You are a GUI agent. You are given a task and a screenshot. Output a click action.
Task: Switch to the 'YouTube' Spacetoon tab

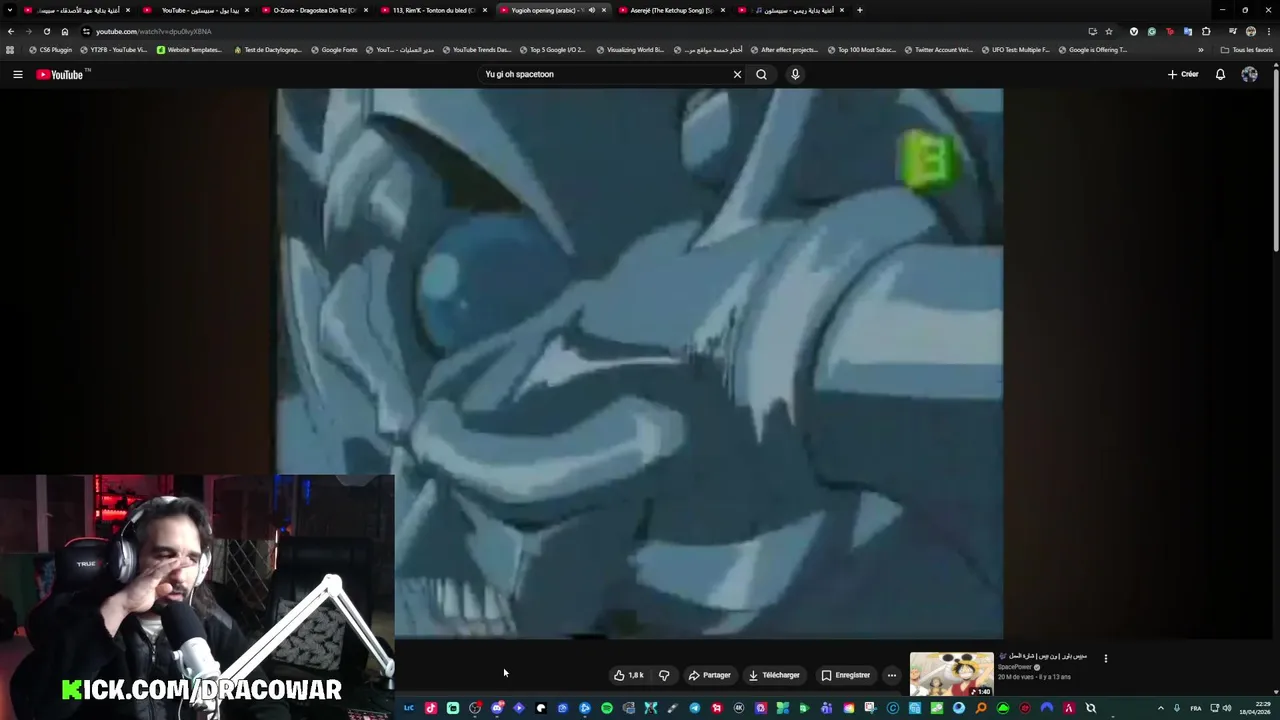[x=200, y=10]
